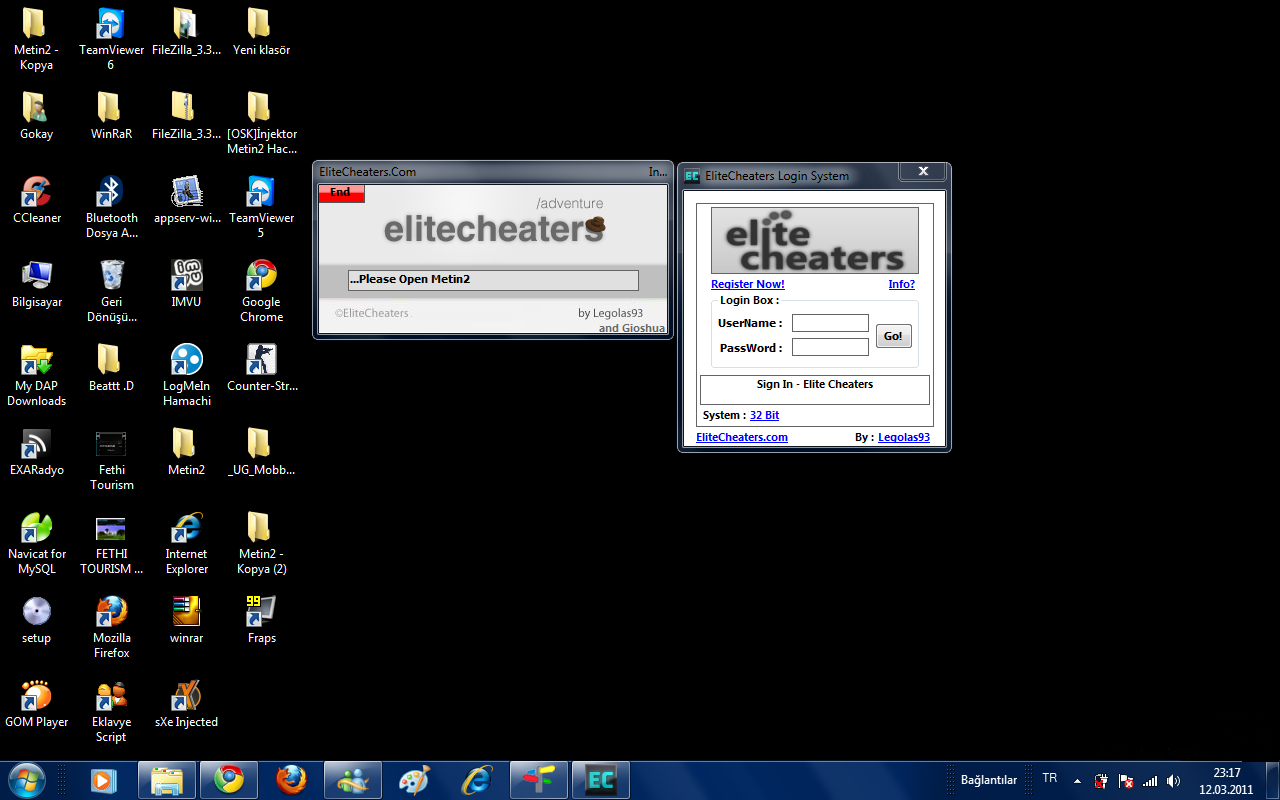
Task: Select the appserv-wi... installer icon
Action: pos(187,200)
